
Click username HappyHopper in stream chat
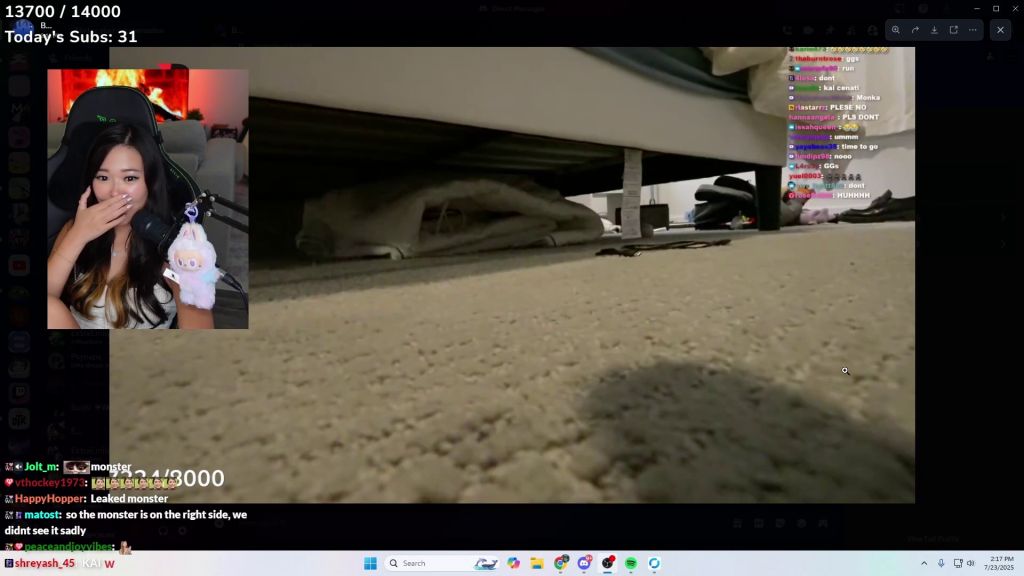pyautogui.click(x=50, y=498)
